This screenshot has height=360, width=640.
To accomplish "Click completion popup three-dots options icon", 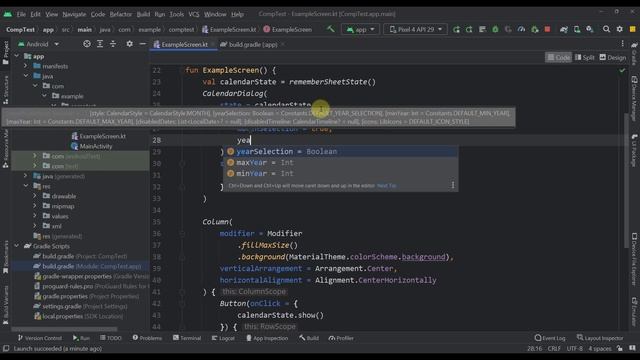I will pyautogui.click(x=453, y=185).
